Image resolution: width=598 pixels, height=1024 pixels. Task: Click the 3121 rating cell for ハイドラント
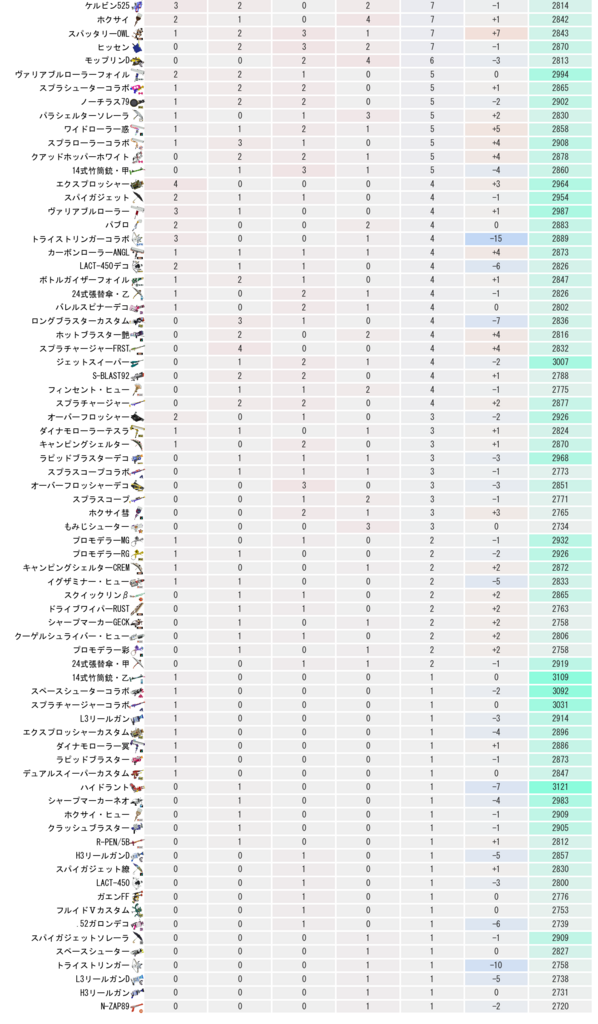560,788
